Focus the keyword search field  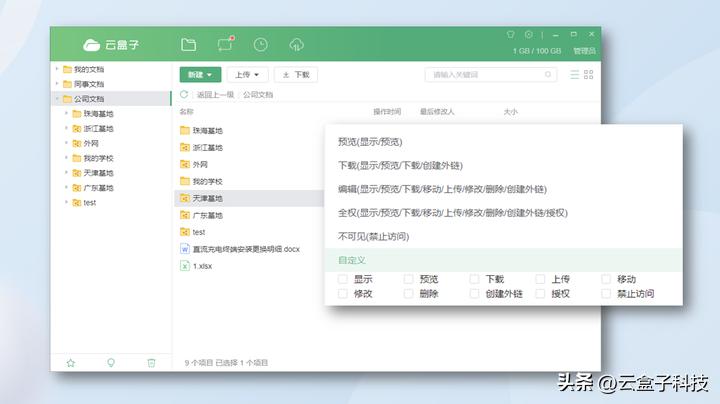click(490, 74)
